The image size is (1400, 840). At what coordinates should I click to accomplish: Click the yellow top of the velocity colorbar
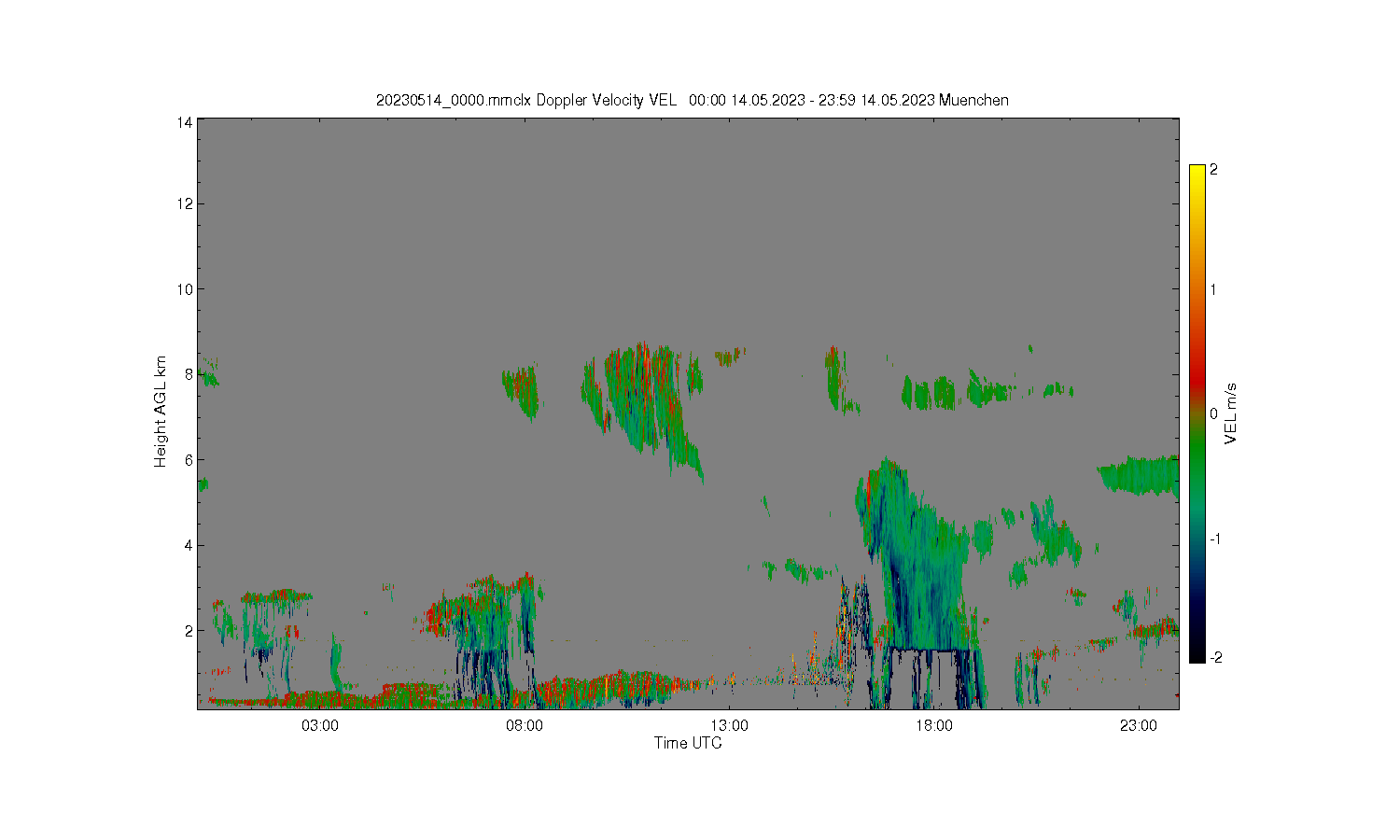point(1197,173)
